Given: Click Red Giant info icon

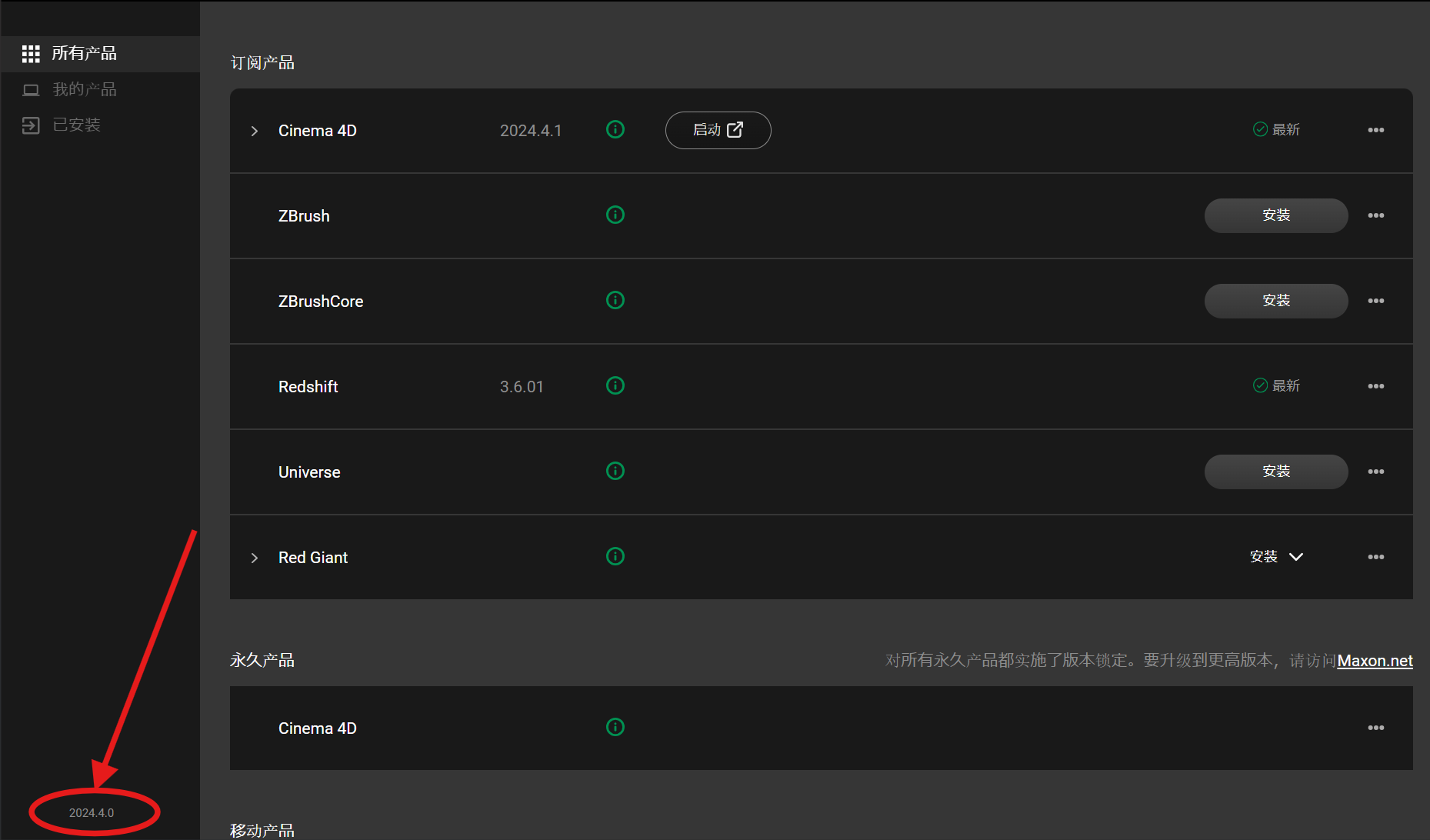Looking at the screenshot, I should [x=615, y=556].
